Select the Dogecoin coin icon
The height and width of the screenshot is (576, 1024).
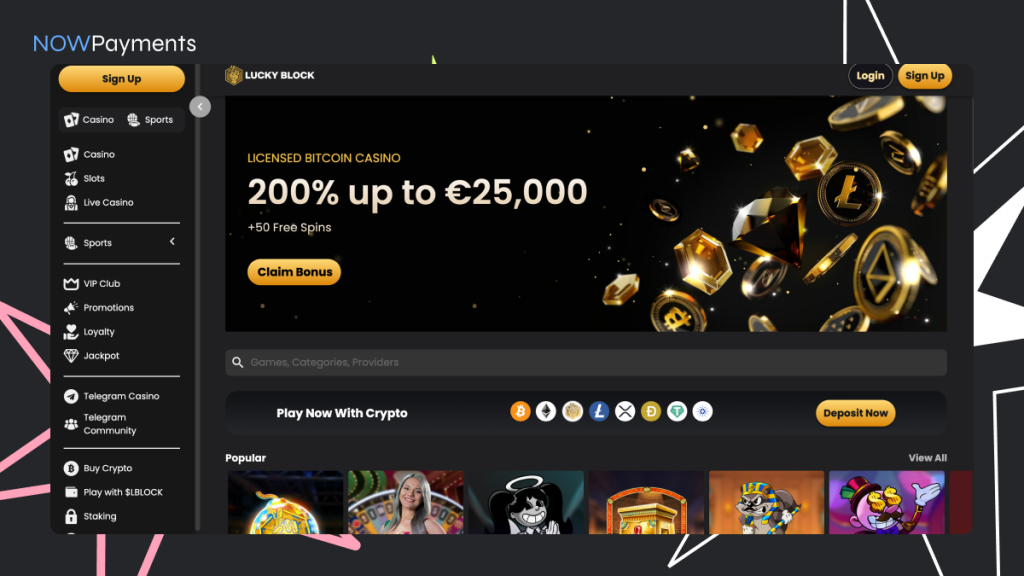[650, 411]
